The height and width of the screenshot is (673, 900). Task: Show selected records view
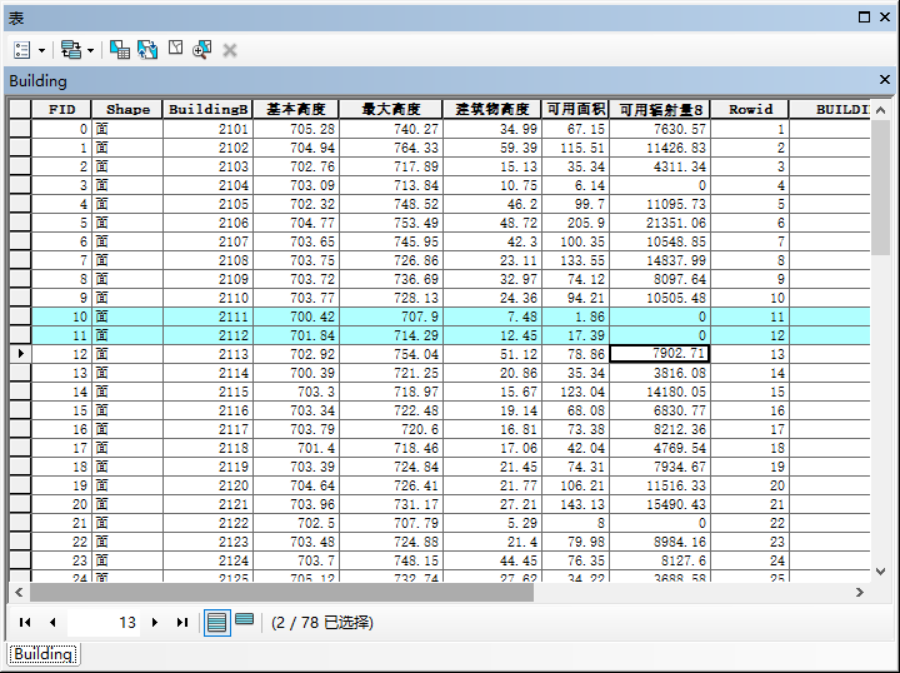[245, 619]
